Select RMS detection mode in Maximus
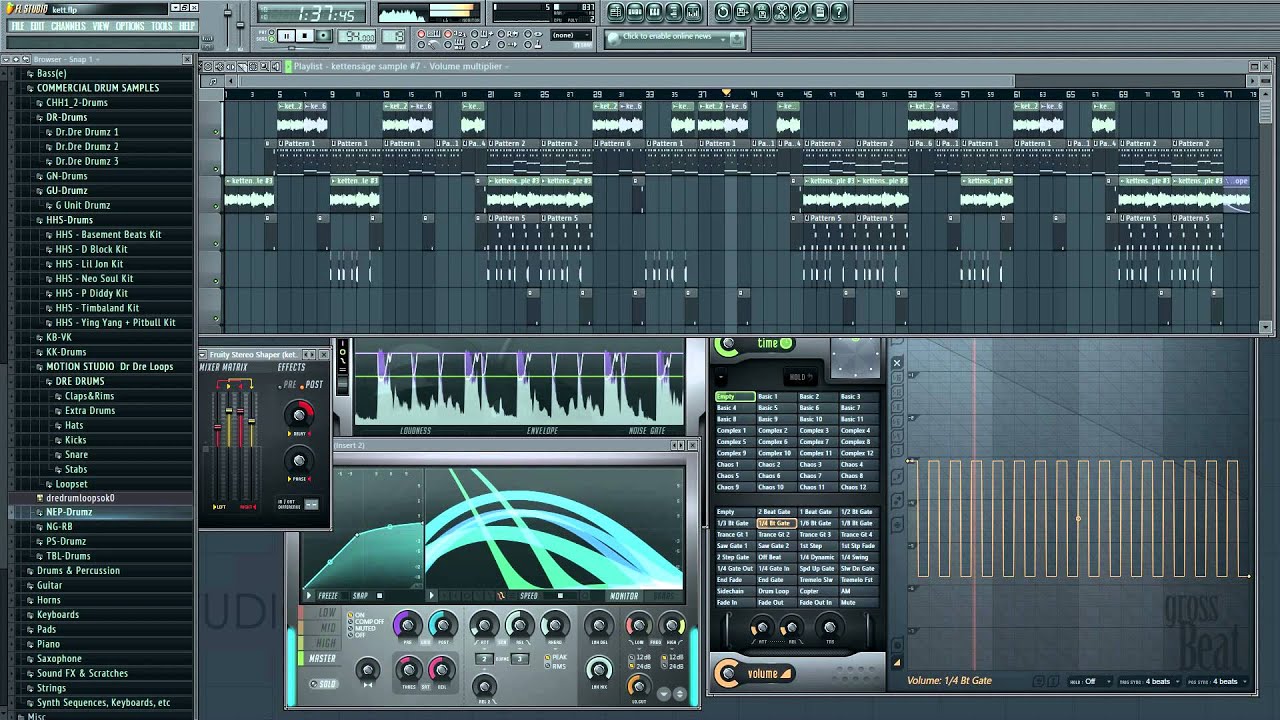The image size is (1280, 720). coord(554,666)
